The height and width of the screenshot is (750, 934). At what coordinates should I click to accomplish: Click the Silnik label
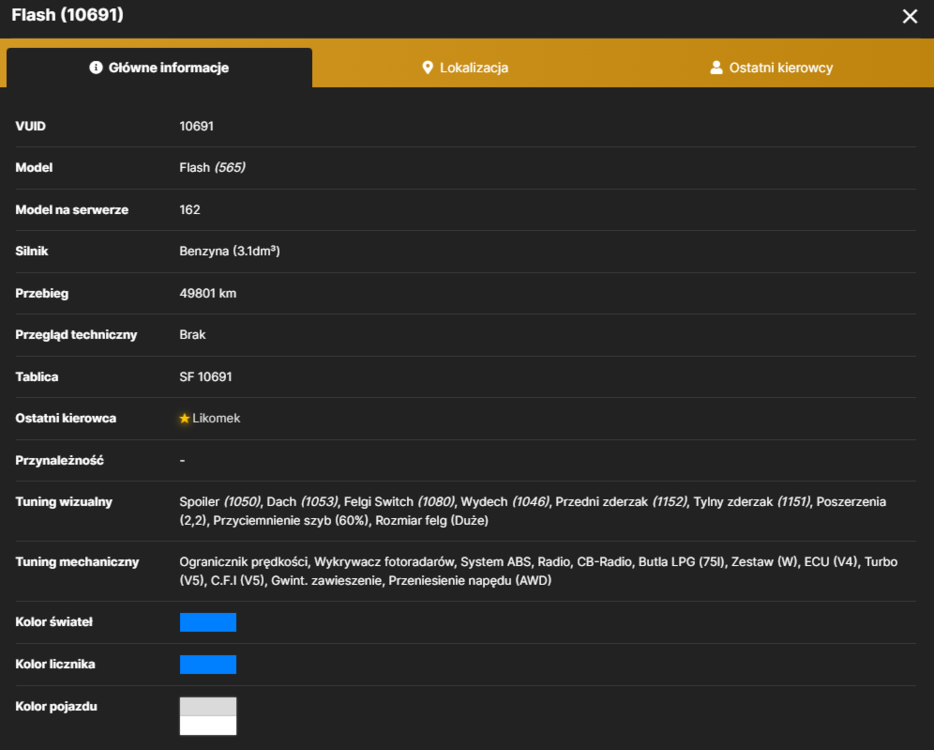point(32,251)
